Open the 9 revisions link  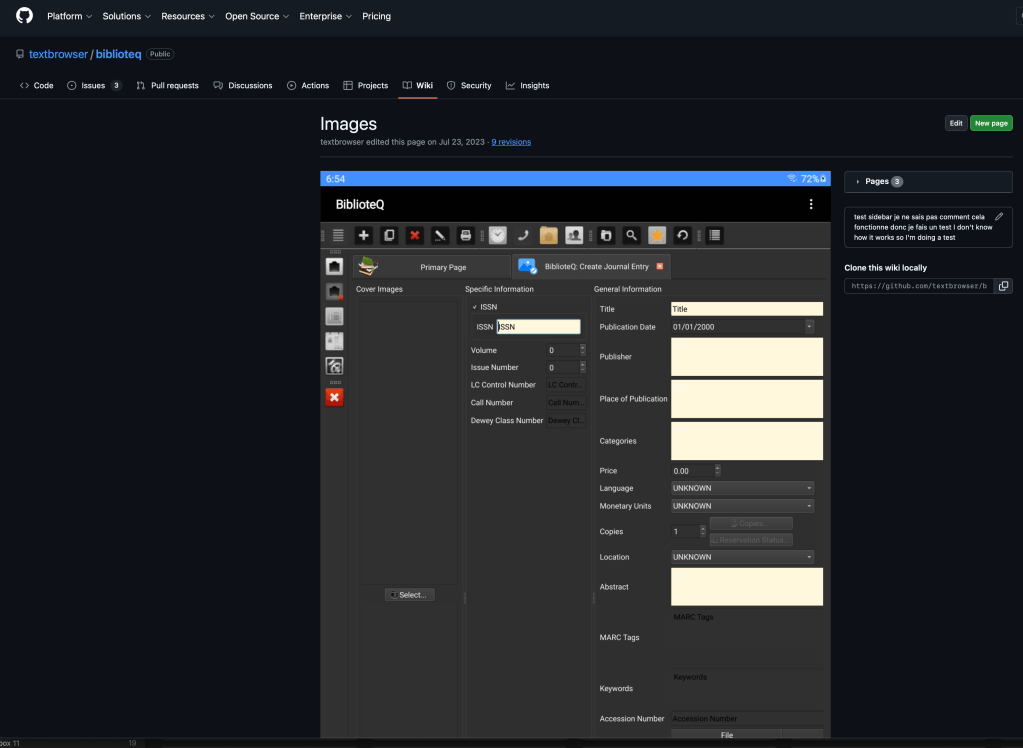click(511, 142)
